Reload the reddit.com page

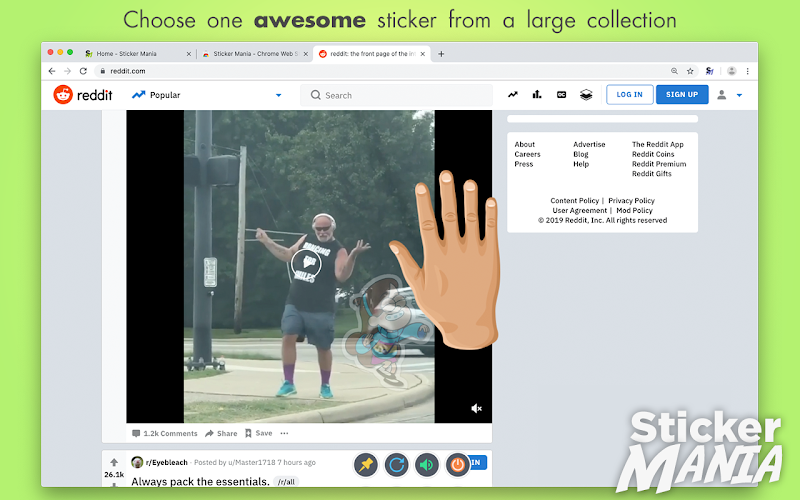[x=83, y=71]
